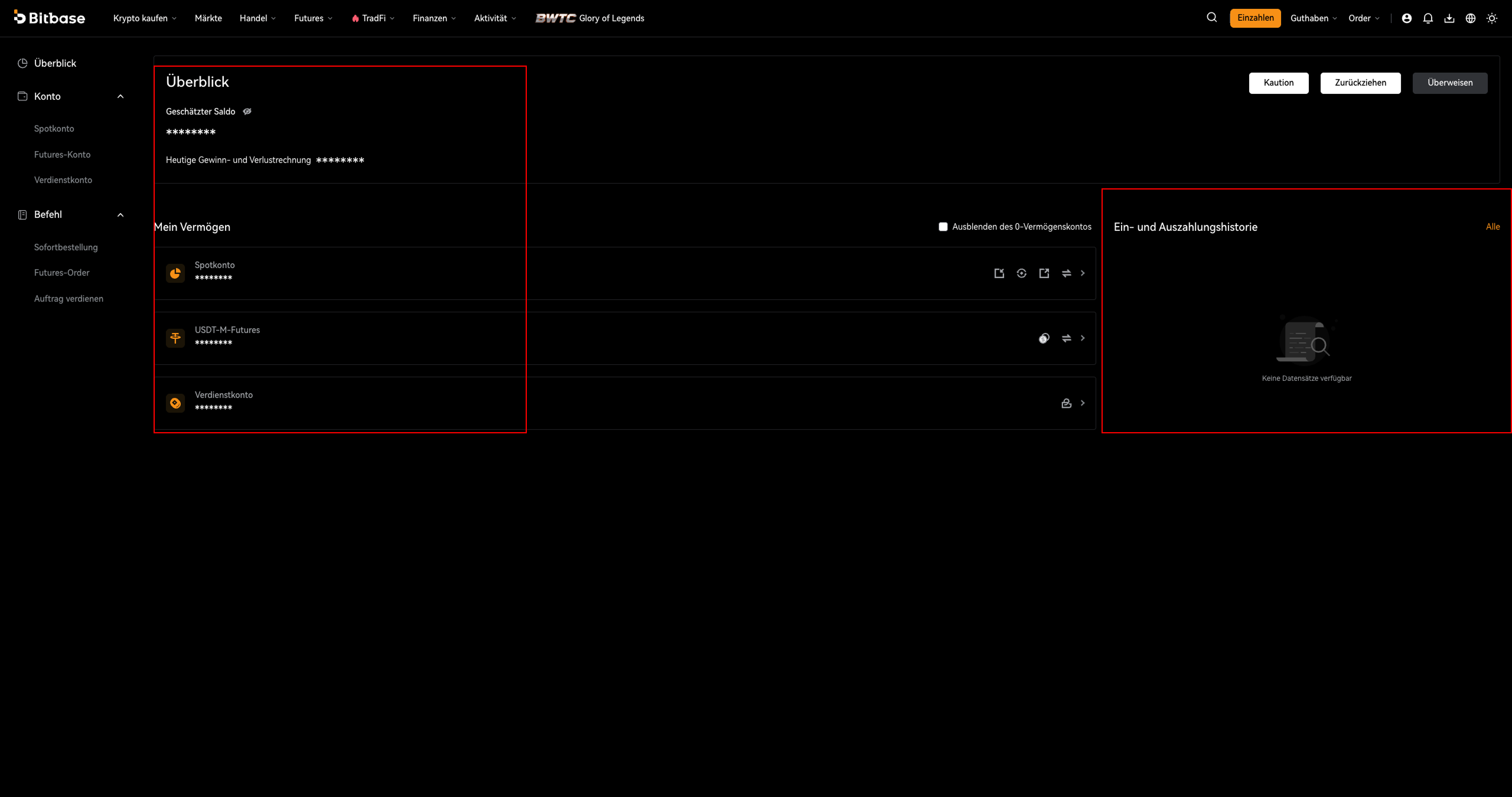Click the orange Einzahlen button

coord(1256,18)
